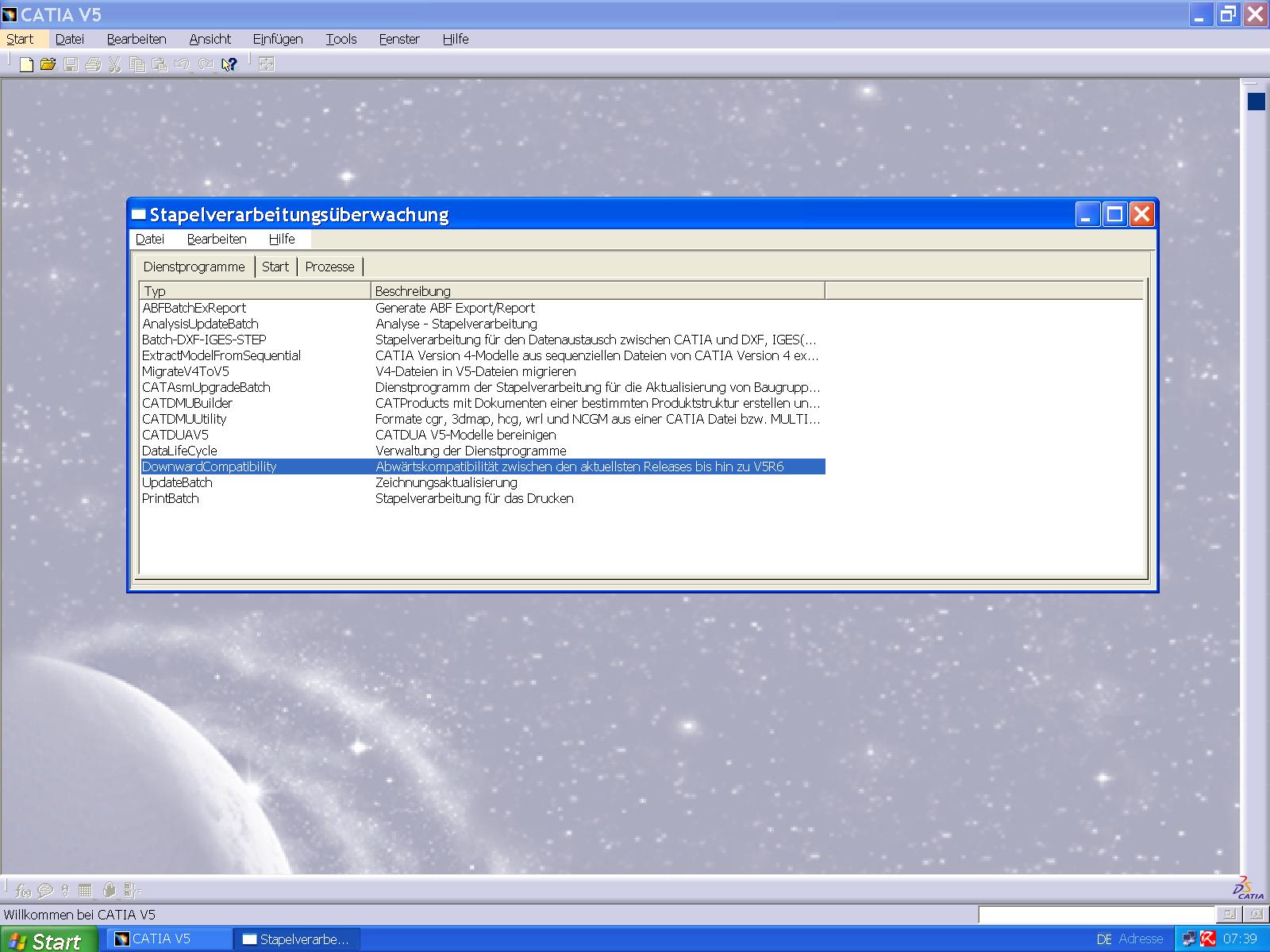This screenshot has height=952, width=1270.
Task: Click the Beschreibung column header
Action: [x=598, y=291]
